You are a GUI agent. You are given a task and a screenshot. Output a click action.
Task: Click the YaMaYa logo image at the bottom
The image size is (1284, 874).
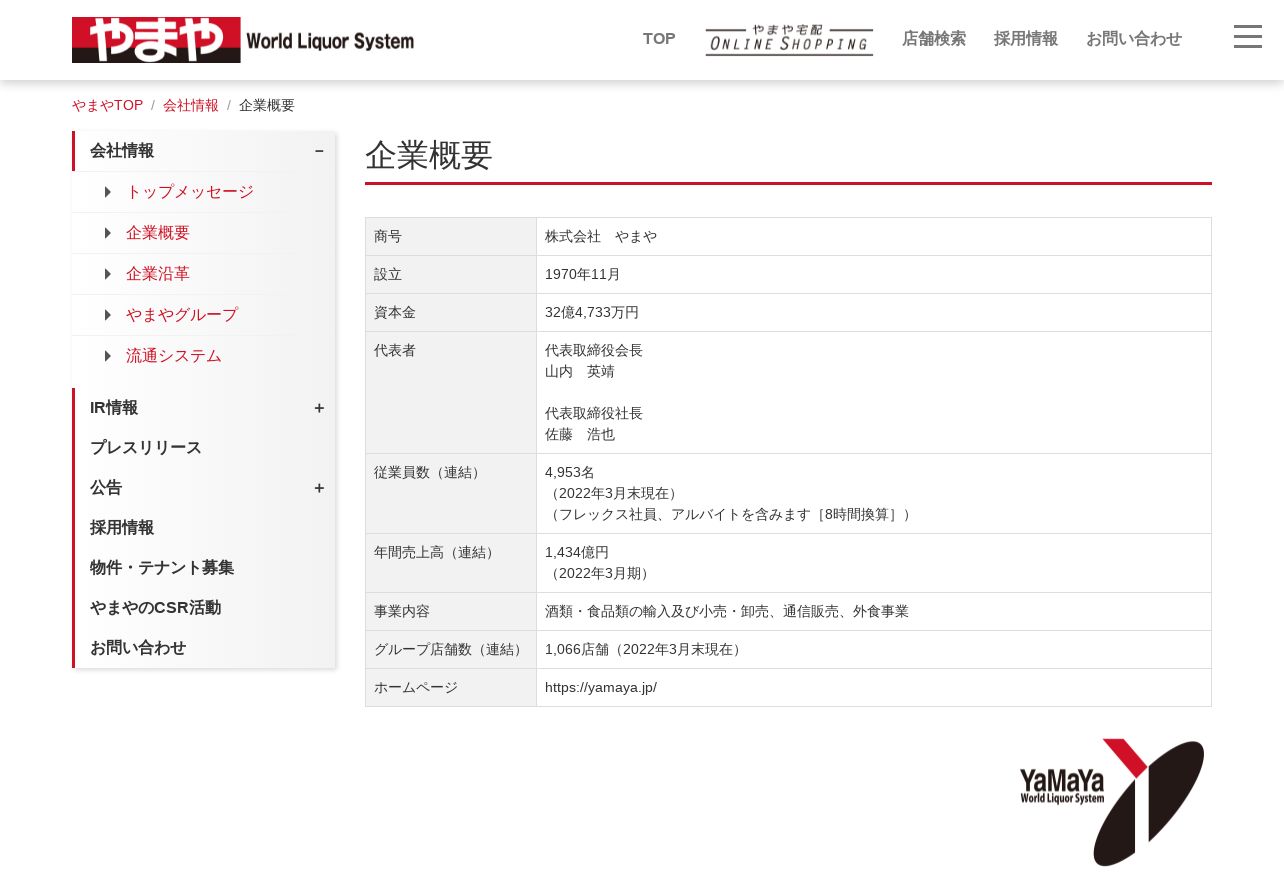pyautogui.click(x=1112, y=802)
